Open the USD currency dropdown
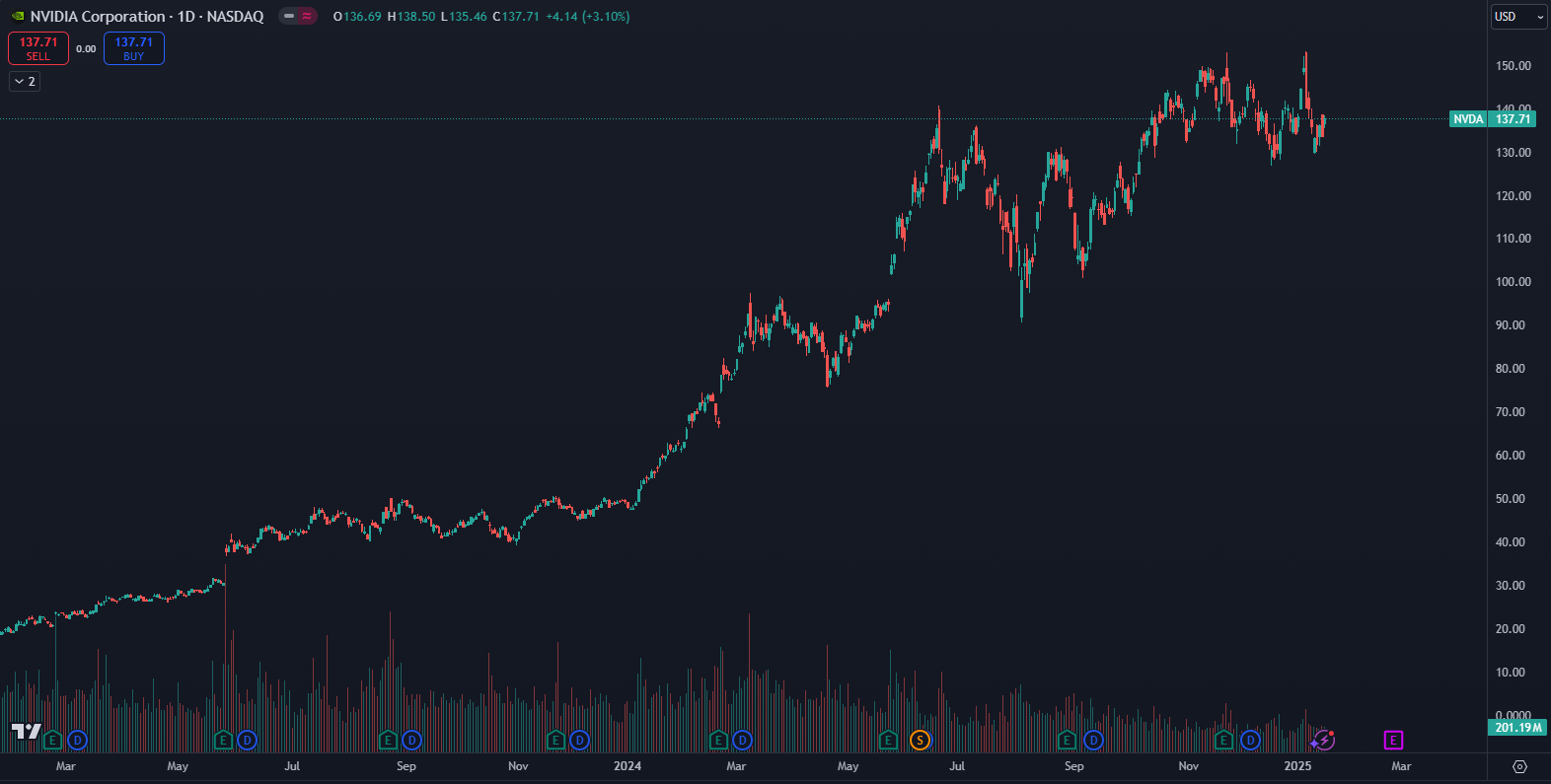Viewport: 1551px width, 784px height. [1519, 17]
